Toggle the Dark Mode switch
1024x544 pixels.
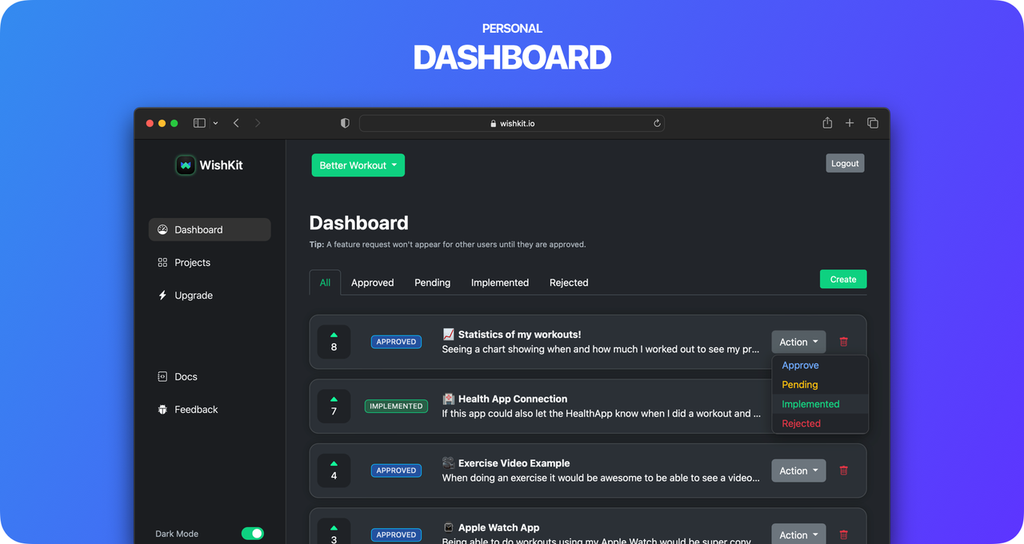pos(253,534)
